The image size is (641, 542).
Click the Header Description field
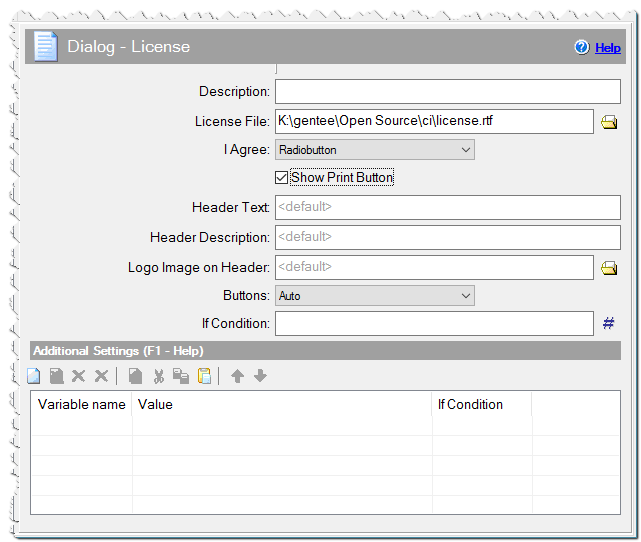[448, 237]
